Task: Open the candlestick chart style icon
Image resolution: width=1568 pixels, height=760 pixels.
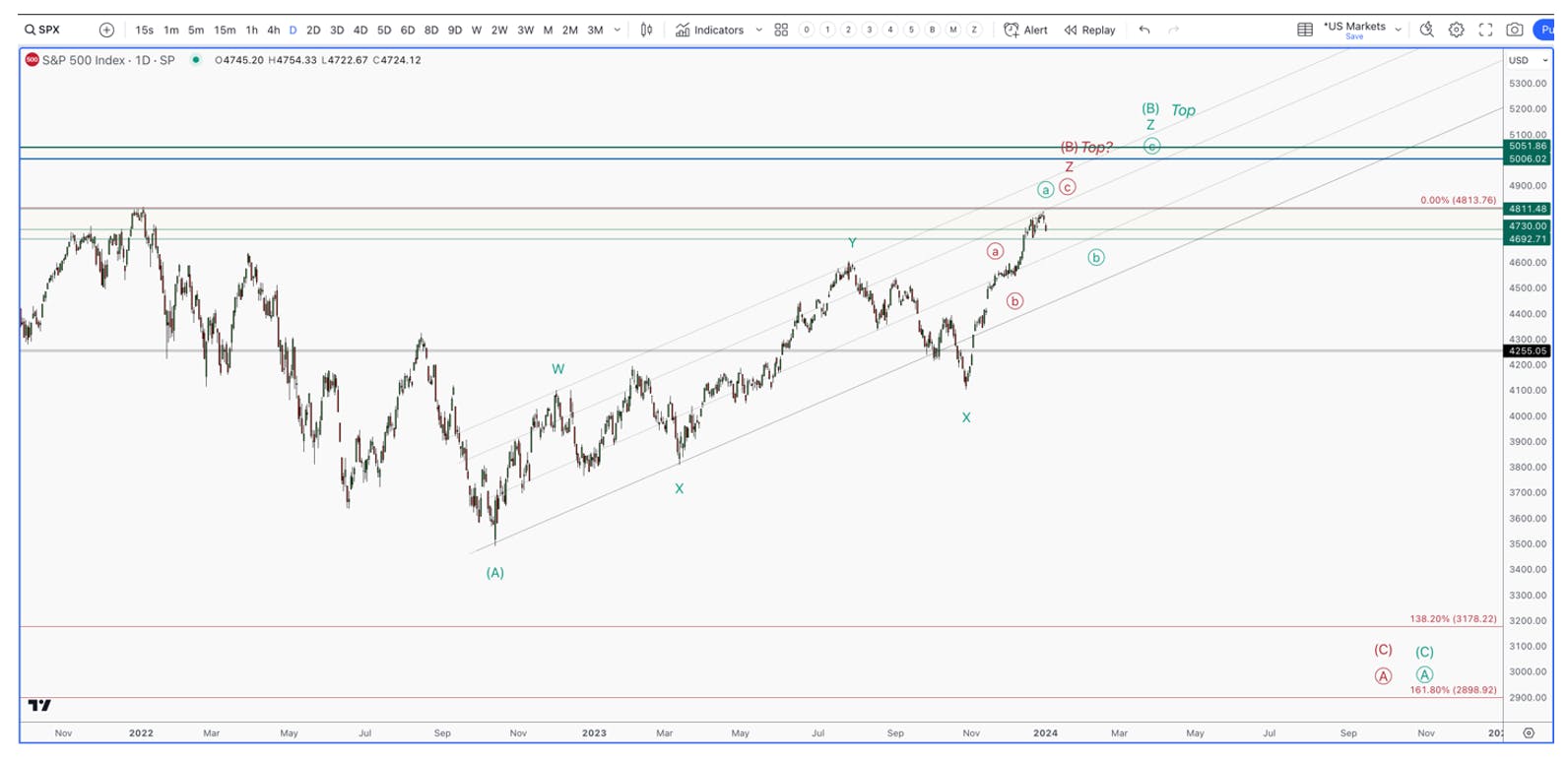Action: [646, 31]
